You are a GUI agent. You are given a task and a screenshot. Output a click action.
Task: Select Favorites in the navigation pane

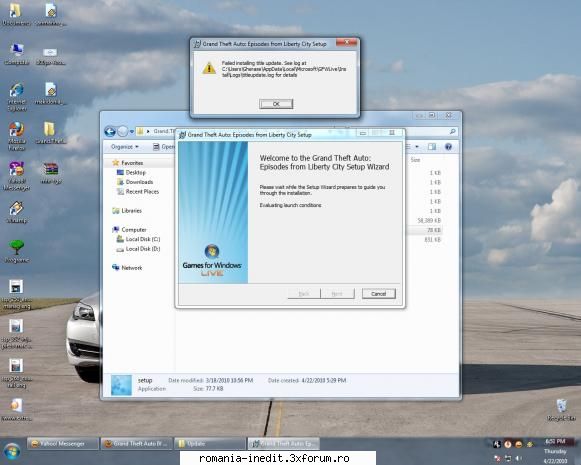(128, 163)
